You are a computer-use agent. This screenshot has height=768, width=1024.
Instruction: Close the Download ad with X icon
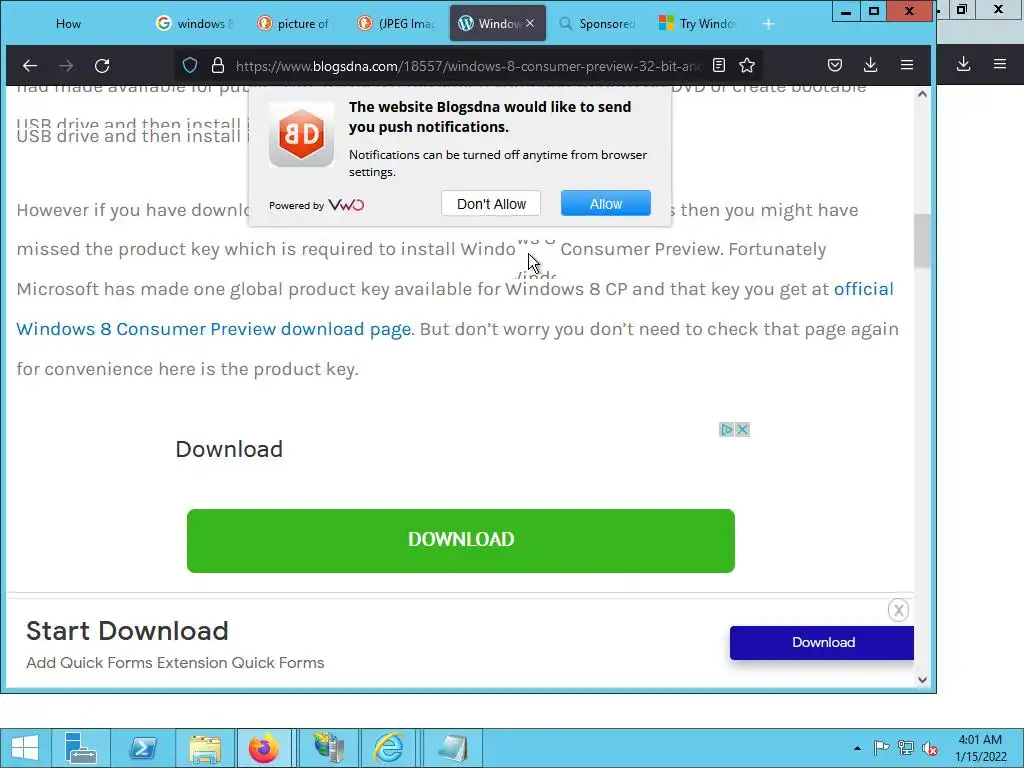click(x=742, y=430)
